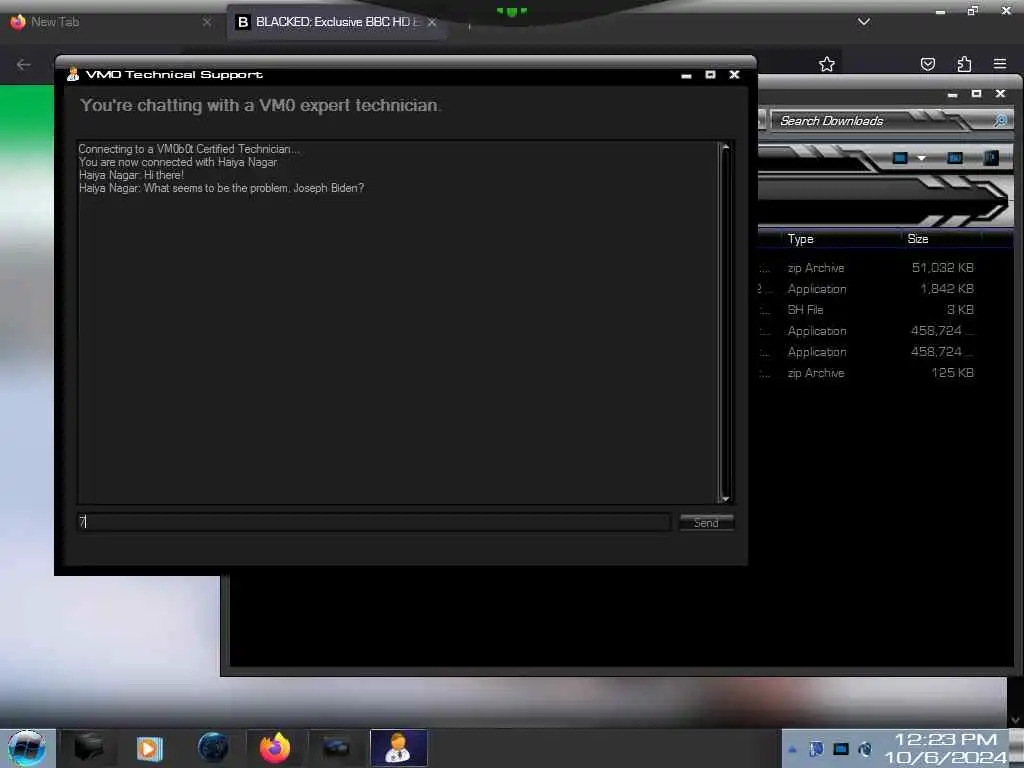Click the chat scrollbar up arrow
1024x768 pixels.
[725, 148]
